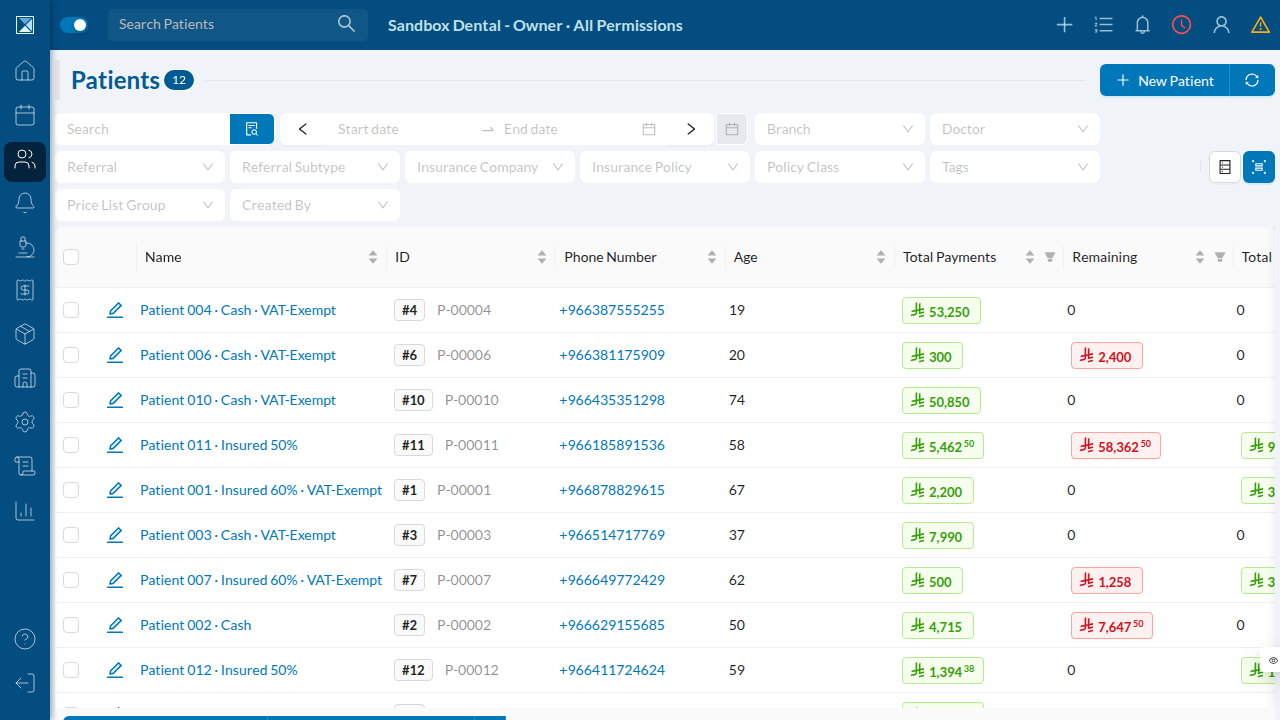Click the refresh icon beside New Patient

point(1252,80)
